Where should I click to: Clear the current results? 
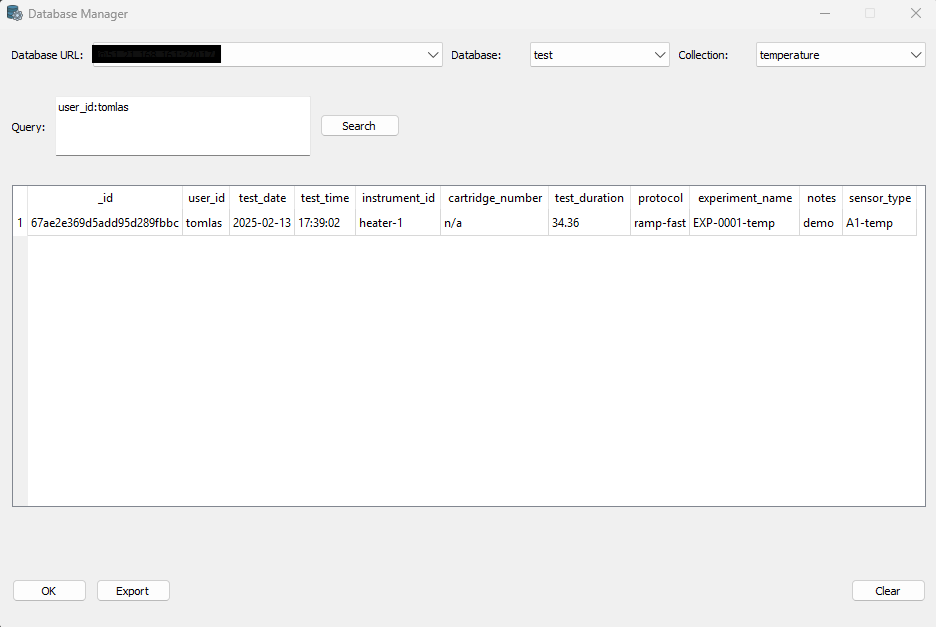pos(887,590)
